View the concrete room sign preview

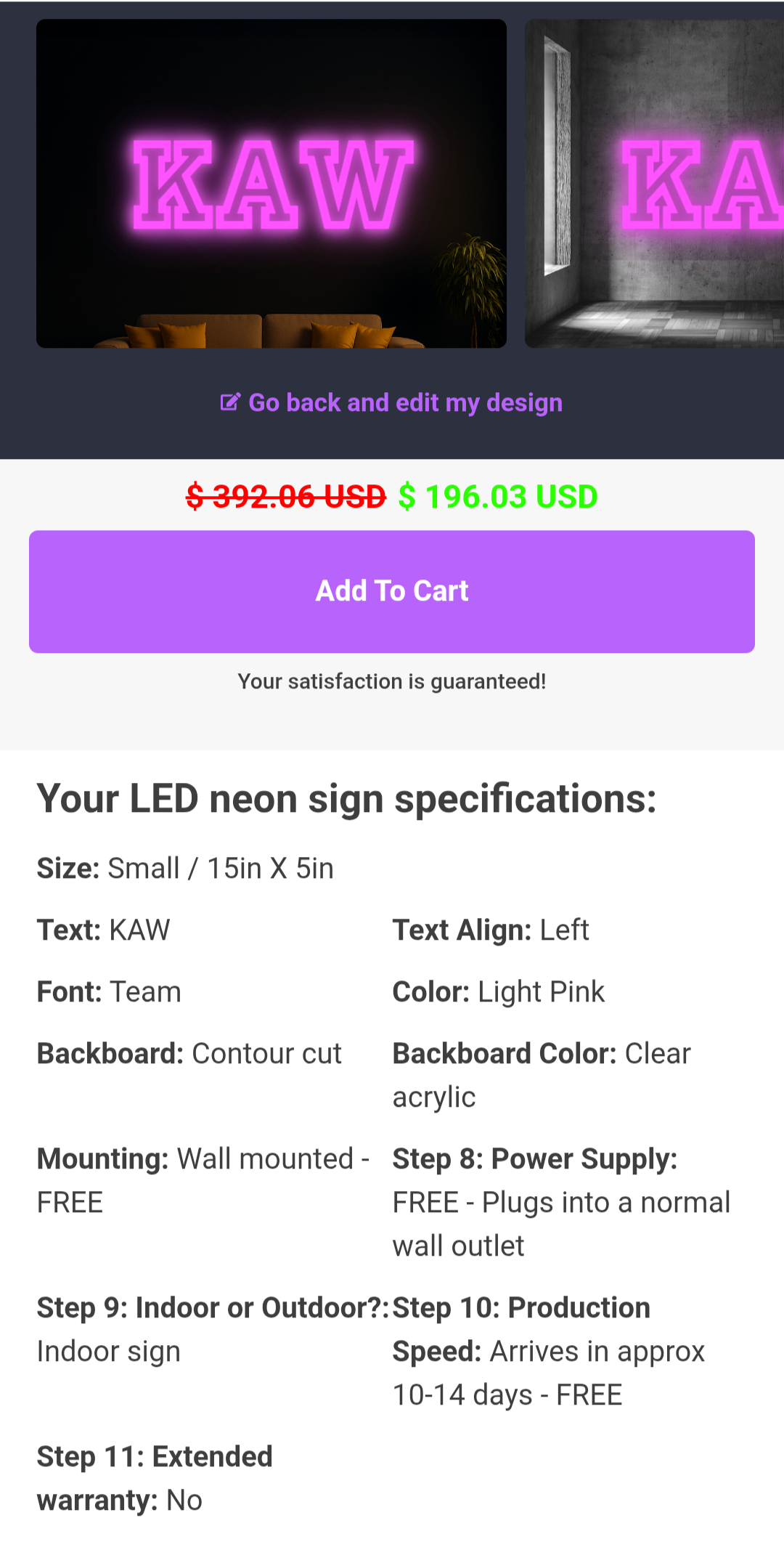point(654,184)
